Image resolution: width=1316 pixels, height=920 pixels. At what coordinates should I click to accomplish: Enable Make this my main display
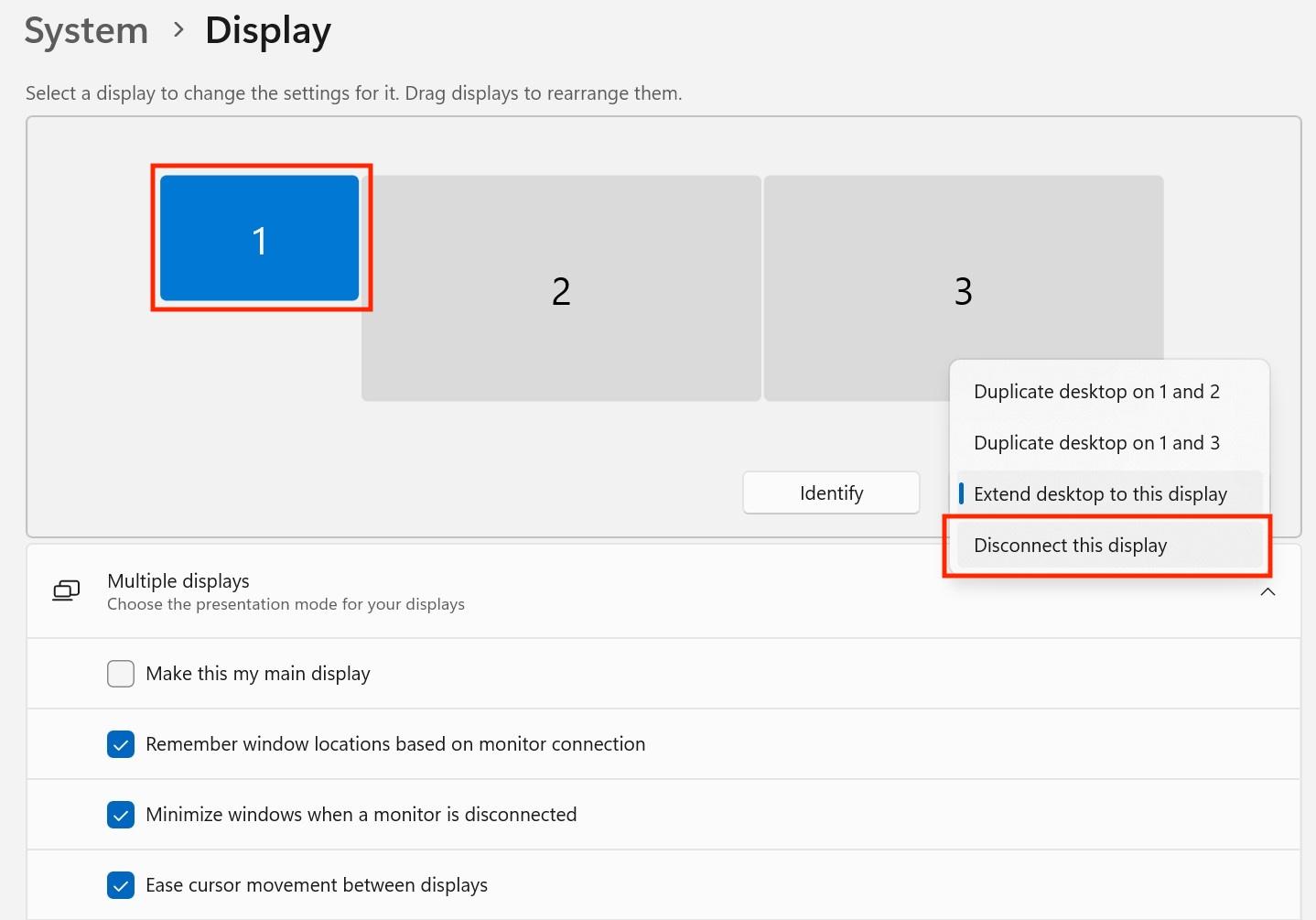coord(121,674)
